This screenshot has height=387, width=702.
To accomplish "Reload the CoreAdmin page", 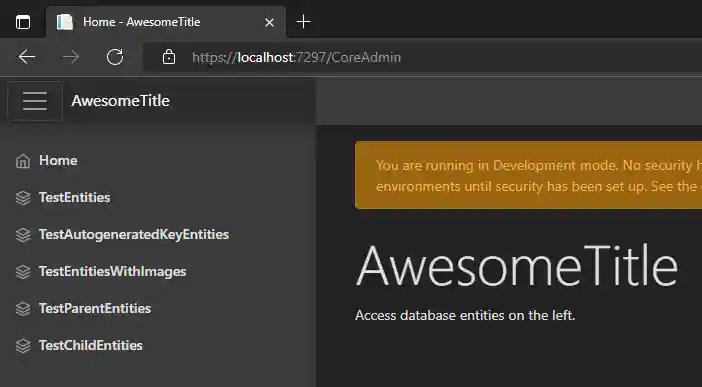I will pyautogui.click(x=115, y=57).
